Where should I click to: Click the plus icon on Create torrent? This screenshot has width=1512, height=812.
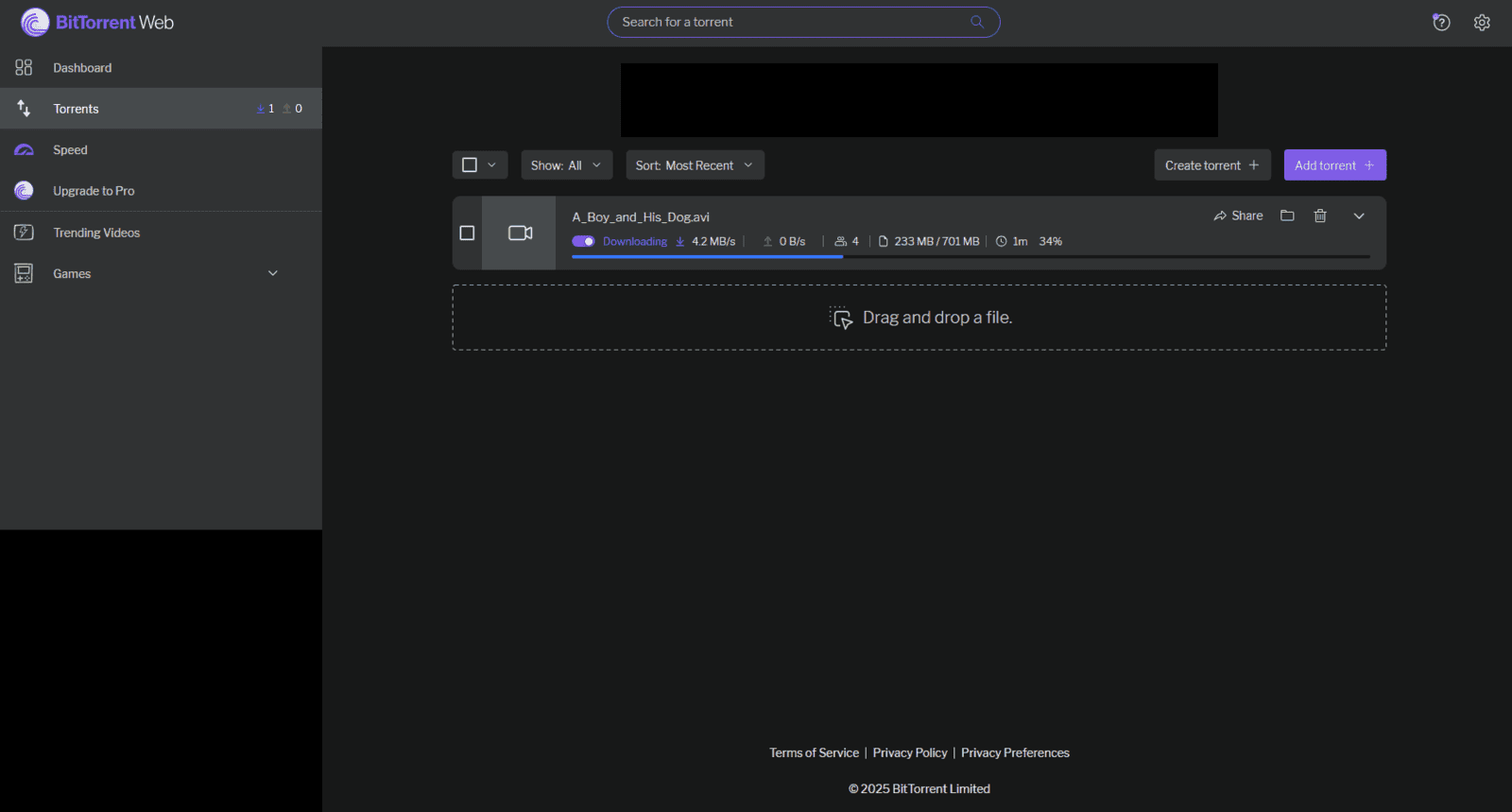(1254, 165)
